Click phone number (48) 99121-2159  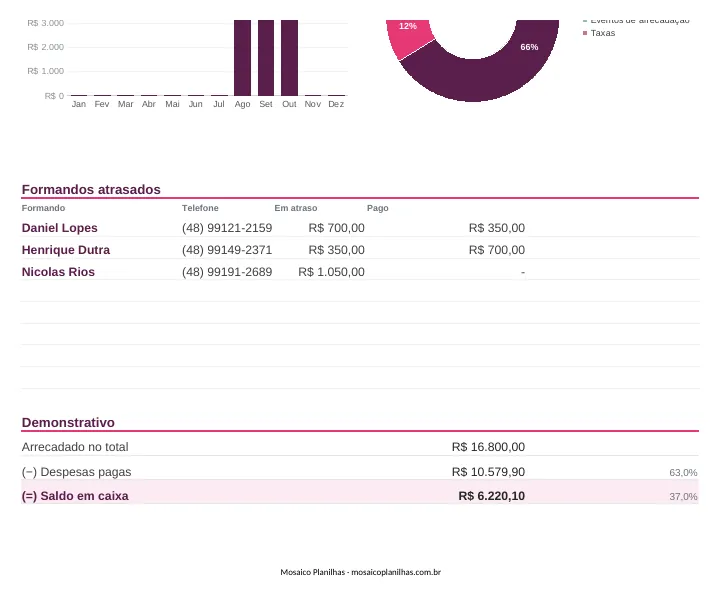tap(227, 228)
